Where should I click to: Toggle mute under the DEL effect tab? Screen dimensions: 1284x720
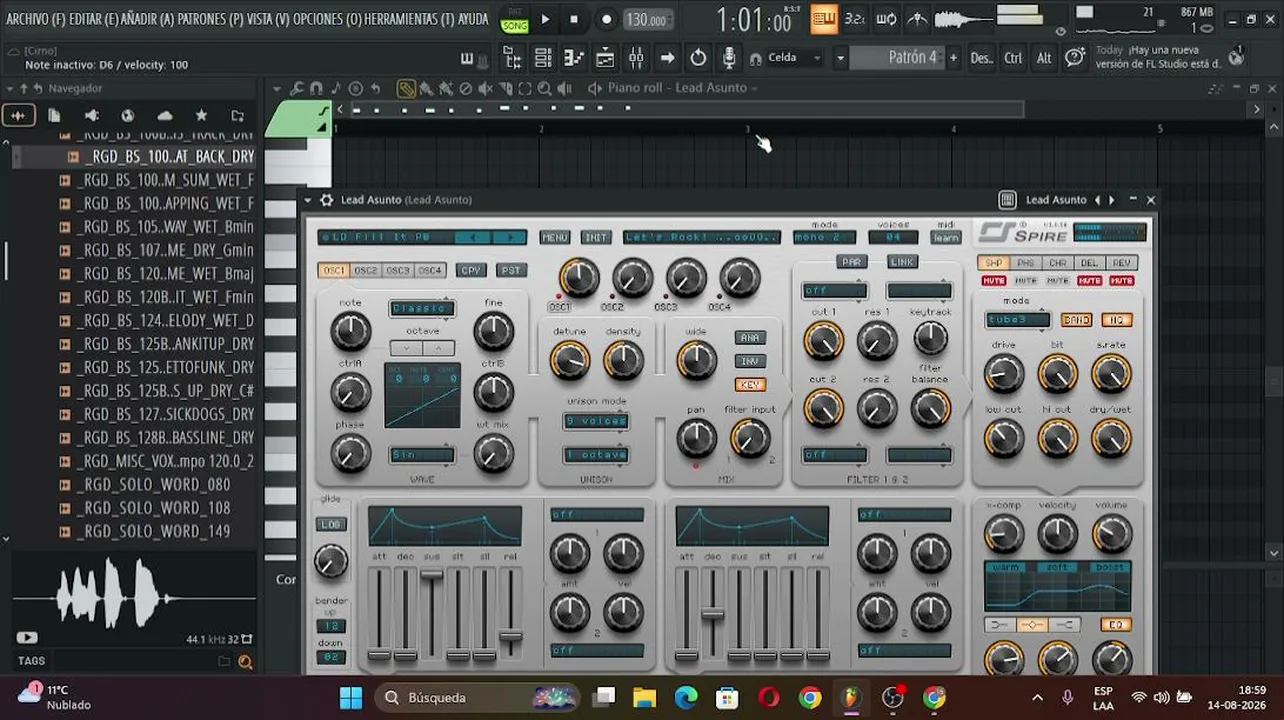click(1089, 281)
